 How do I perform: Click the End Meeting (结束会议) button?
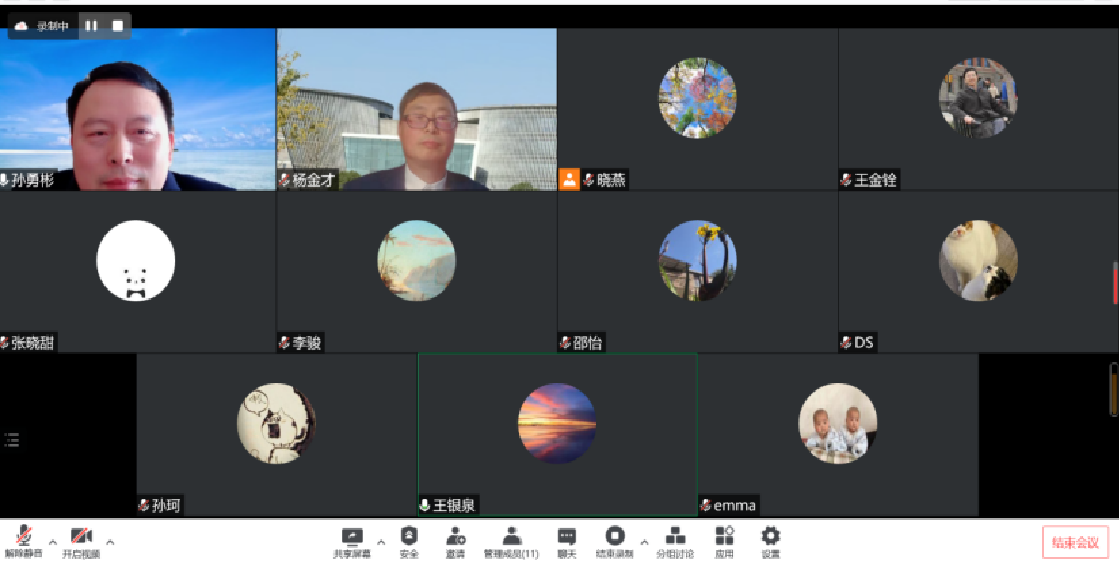[1075, 542]
